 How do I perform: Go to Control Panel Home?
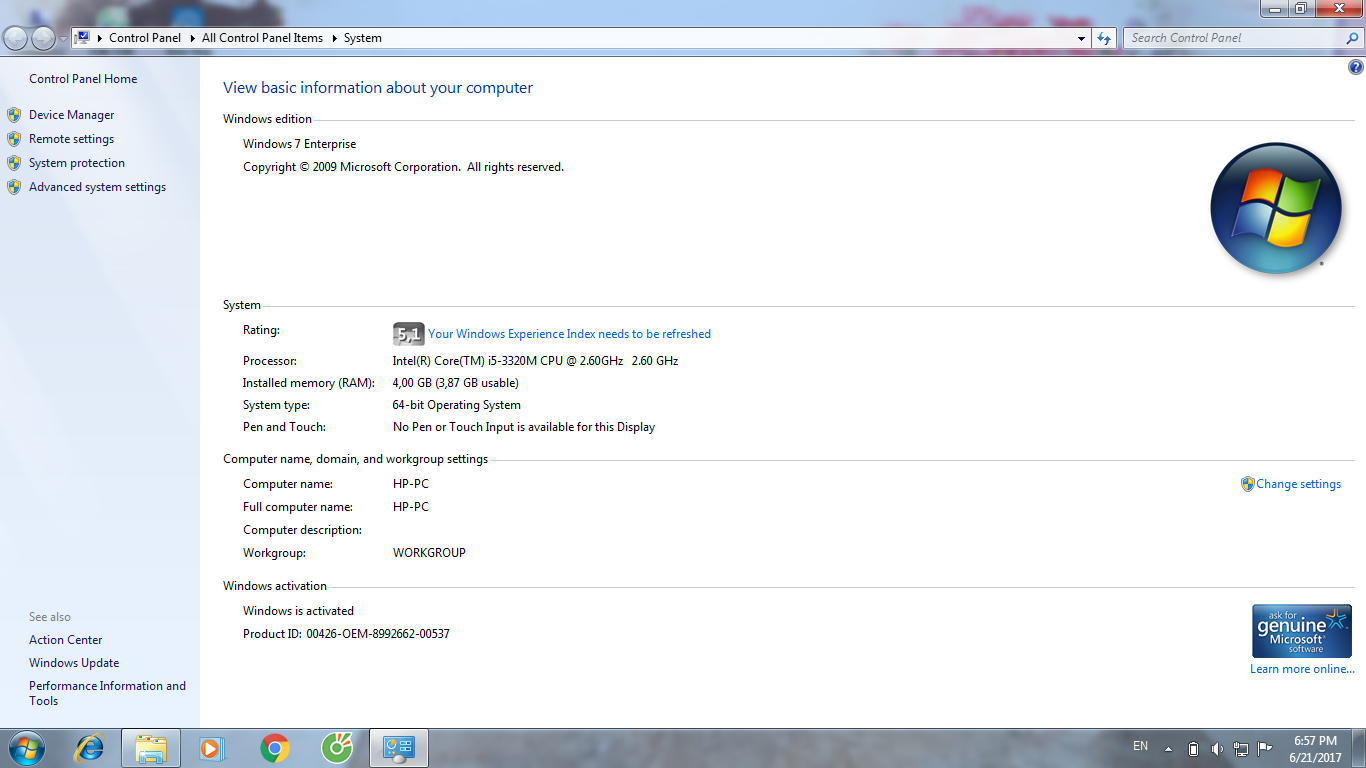[x=83, y=79]
